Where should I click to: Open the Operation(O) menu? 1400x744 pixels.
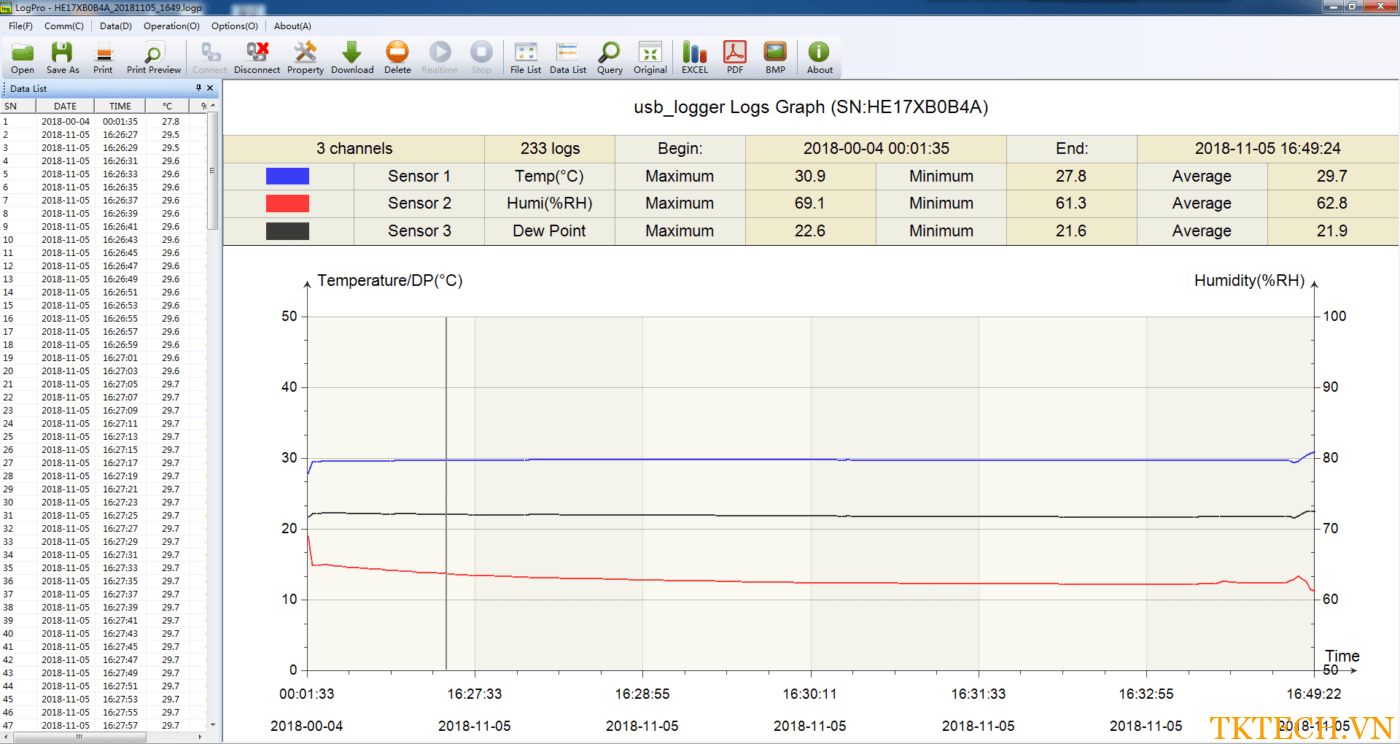point(171,26)
